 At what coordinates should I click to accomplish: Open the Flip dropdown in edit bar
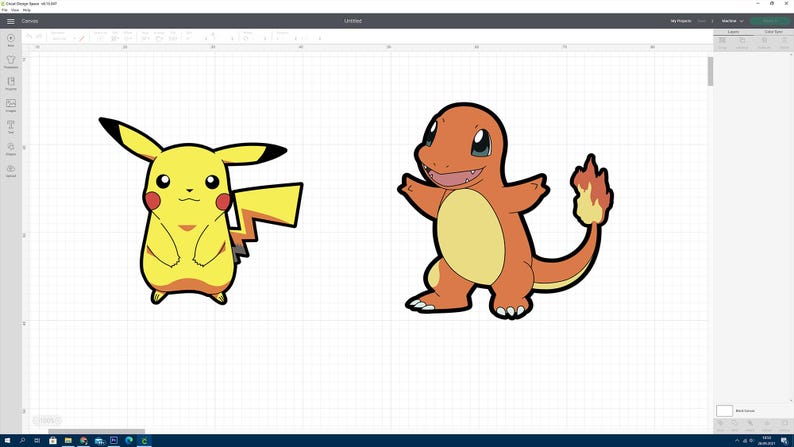[173, 38]
